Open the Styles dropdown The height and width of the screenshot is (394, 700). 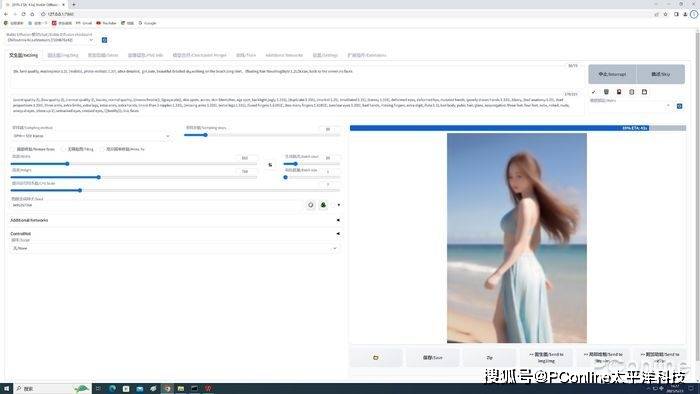[630, 106]
